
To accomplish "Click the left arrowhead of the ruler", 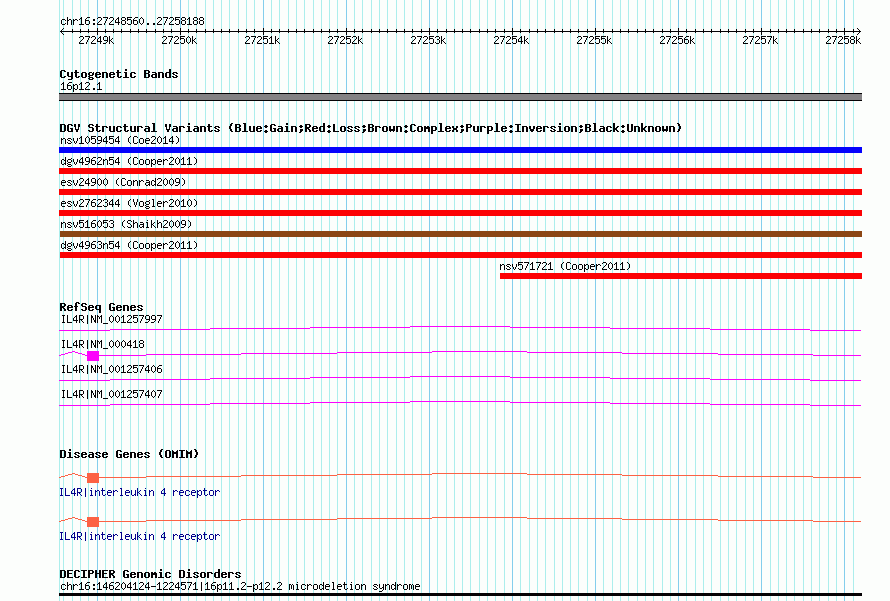I will click(x=62, y=31).
